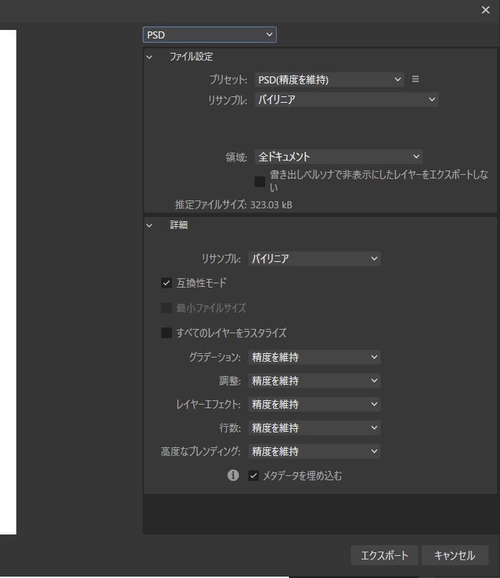Open the 高度なブレンディング dropdown
This screenshot has width=500, height=578.
[314, 452]
